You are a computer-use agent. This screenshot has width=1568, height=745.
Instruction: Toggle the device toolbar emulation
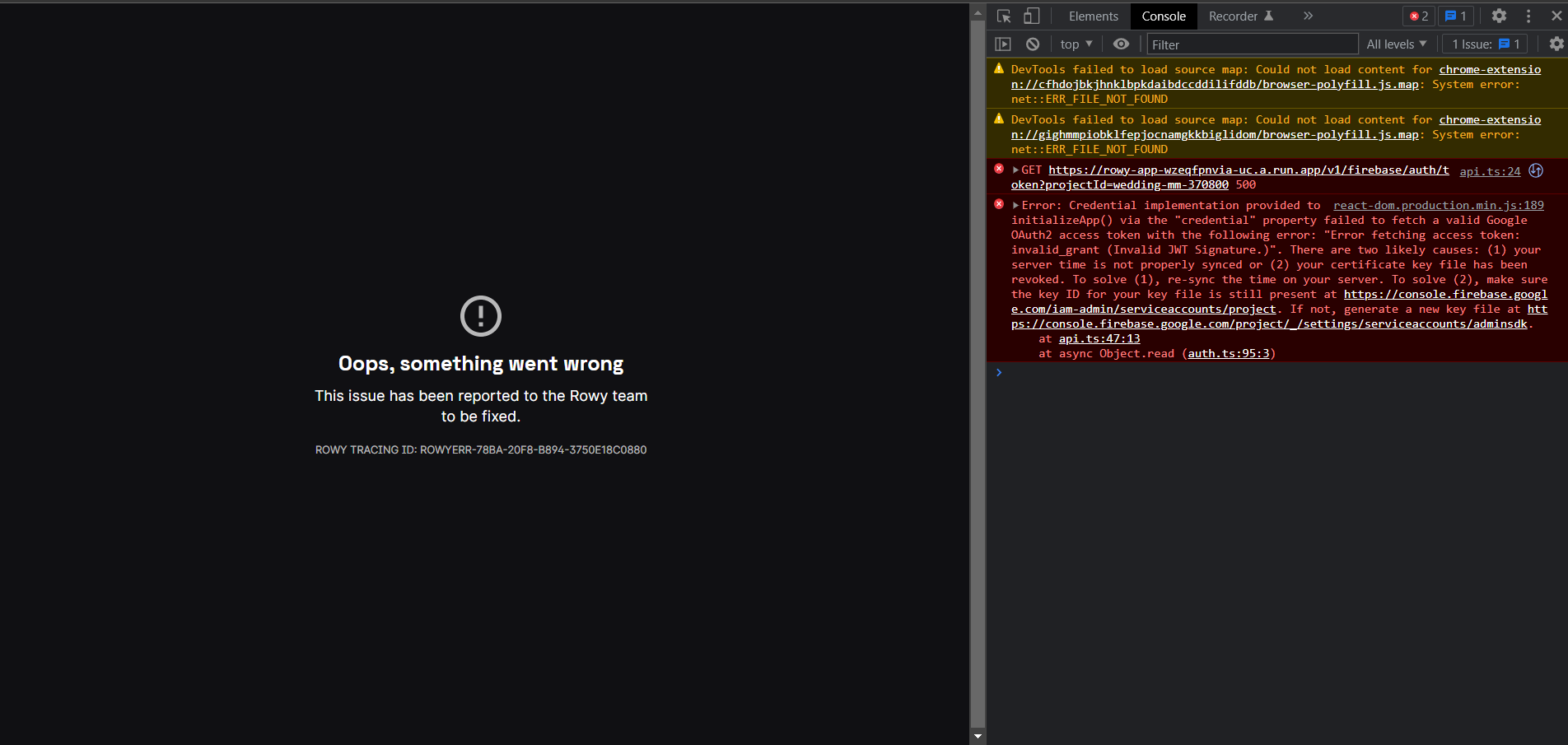pos(1031,16)
